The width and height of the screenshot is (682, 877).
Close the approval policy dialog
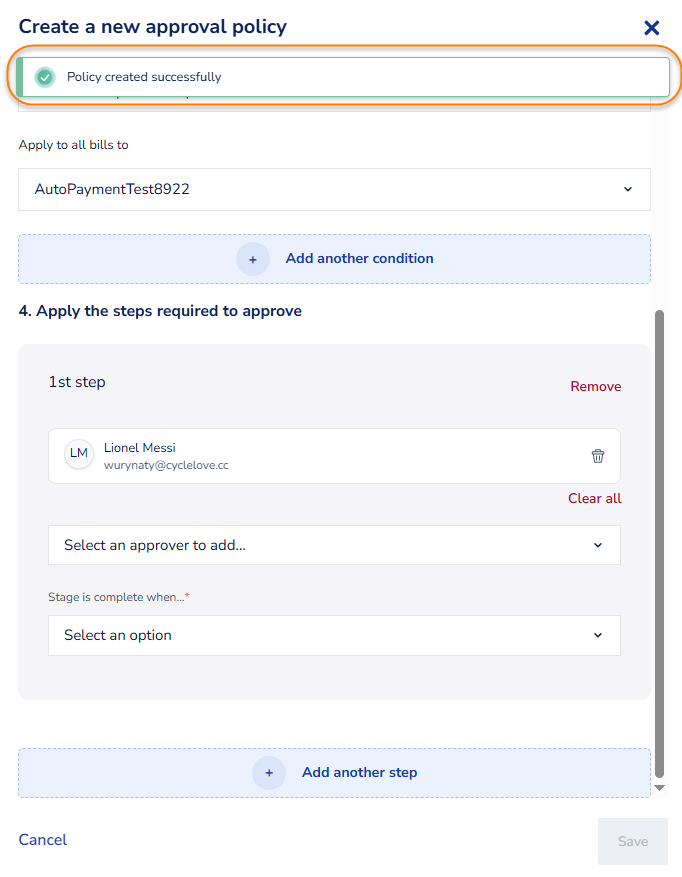651,27
